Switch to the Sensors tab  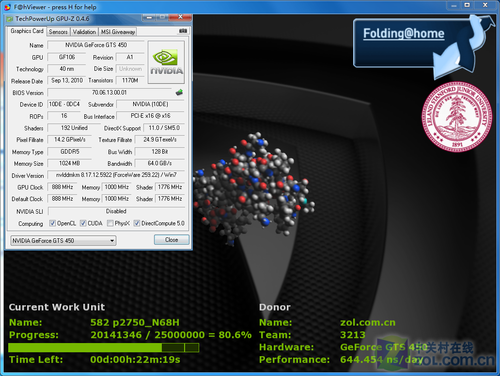click(x=58, y=32)
